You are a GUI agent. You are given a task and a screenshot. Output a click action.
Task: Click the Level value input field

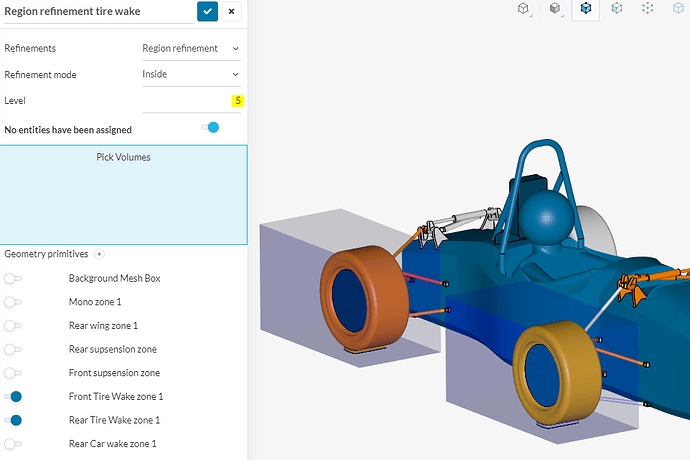tap(191, 101)
